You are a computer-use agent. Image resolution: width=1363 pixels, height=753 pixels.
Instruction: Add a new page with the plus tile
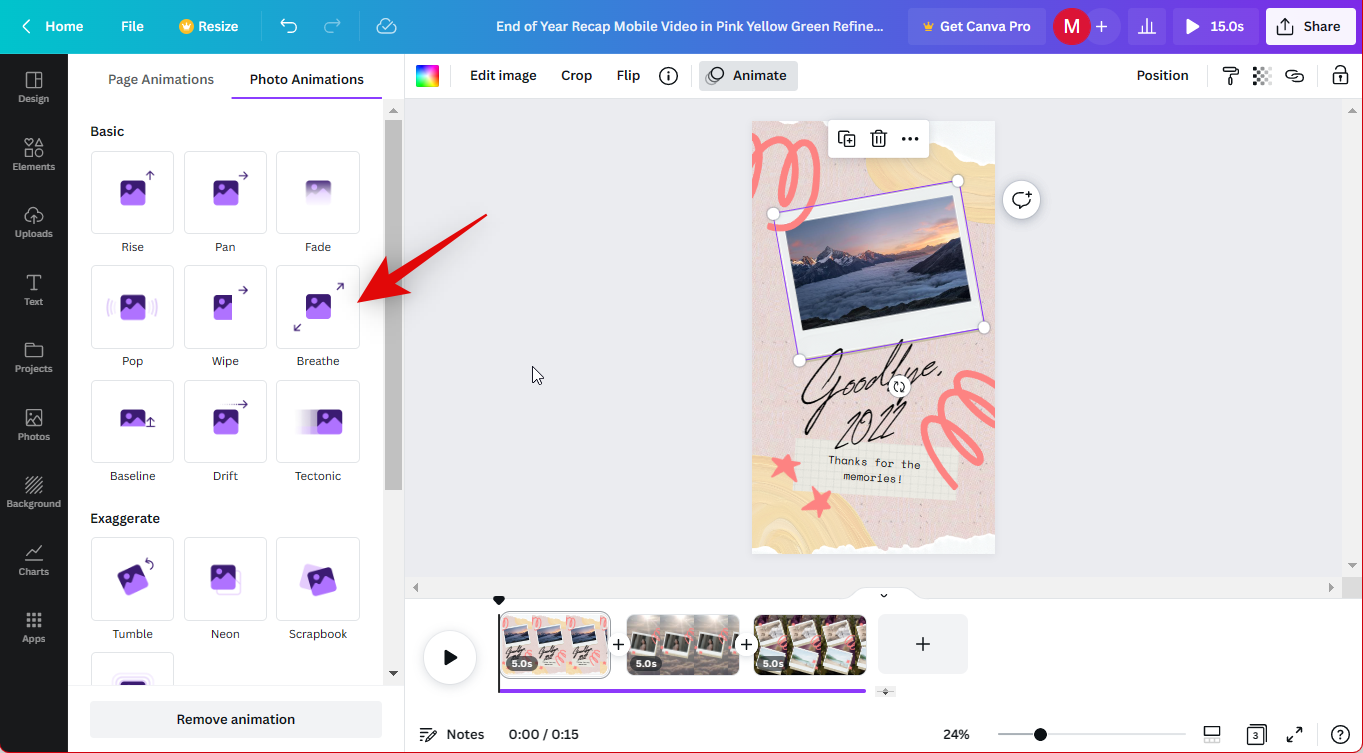click(923, 644)
